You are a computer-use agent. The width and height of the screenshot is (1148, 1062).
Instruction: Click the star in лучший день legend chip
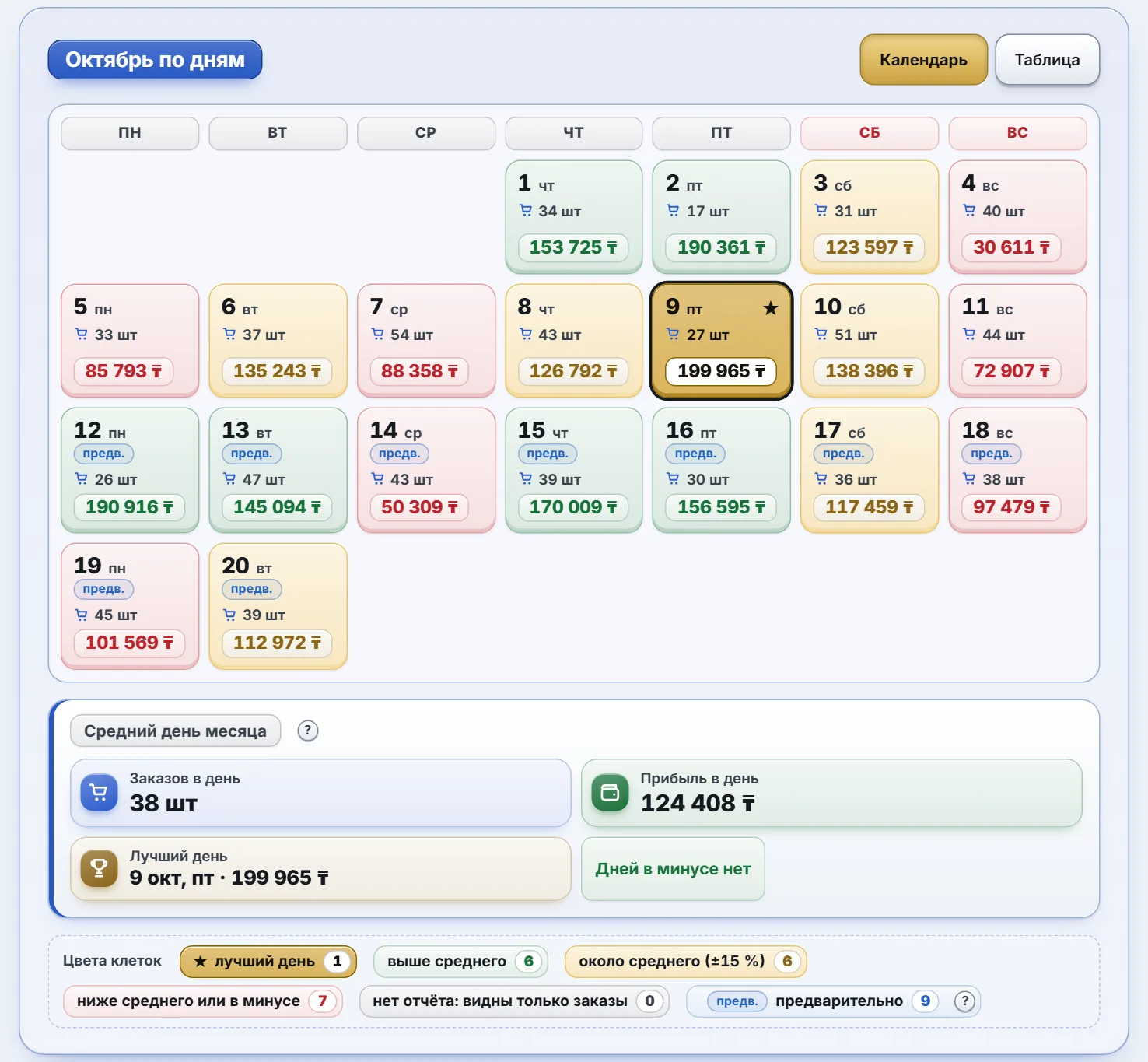[x=200, y=962]
